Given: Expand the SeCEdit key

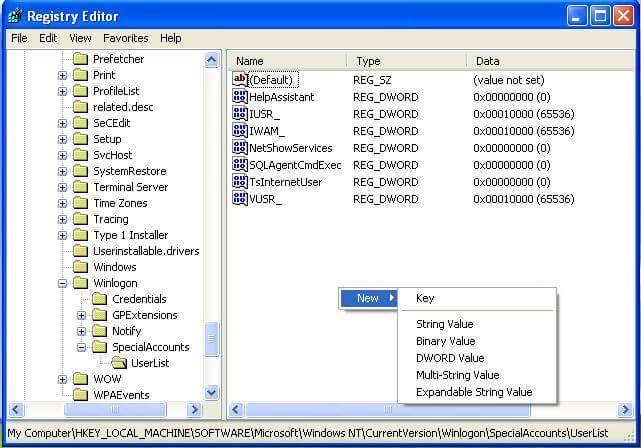Looking at the screenshot, I should coord(63,123).
